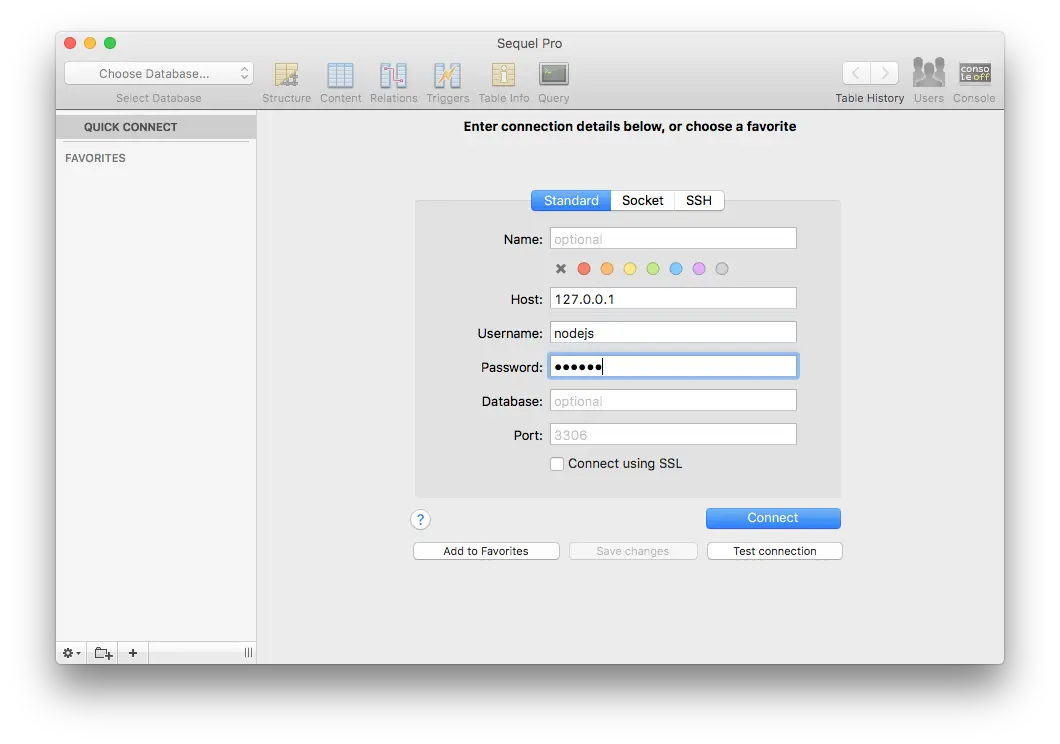Open the Table Info icon

[x=503, y=74]
